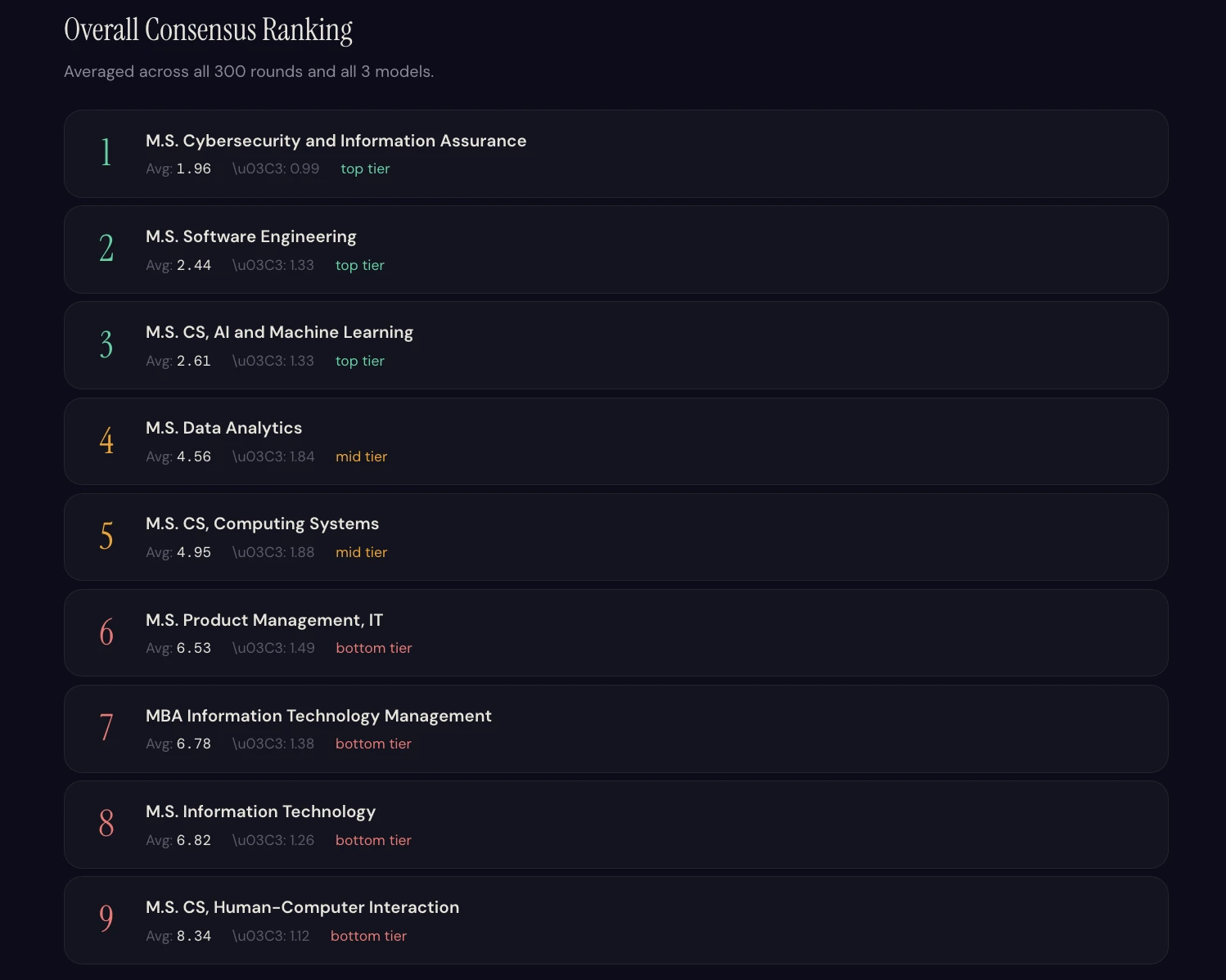Click the "Averaged across all 300 rounds" subtitle
This screenshot has height=980, width=1226.
249,71
